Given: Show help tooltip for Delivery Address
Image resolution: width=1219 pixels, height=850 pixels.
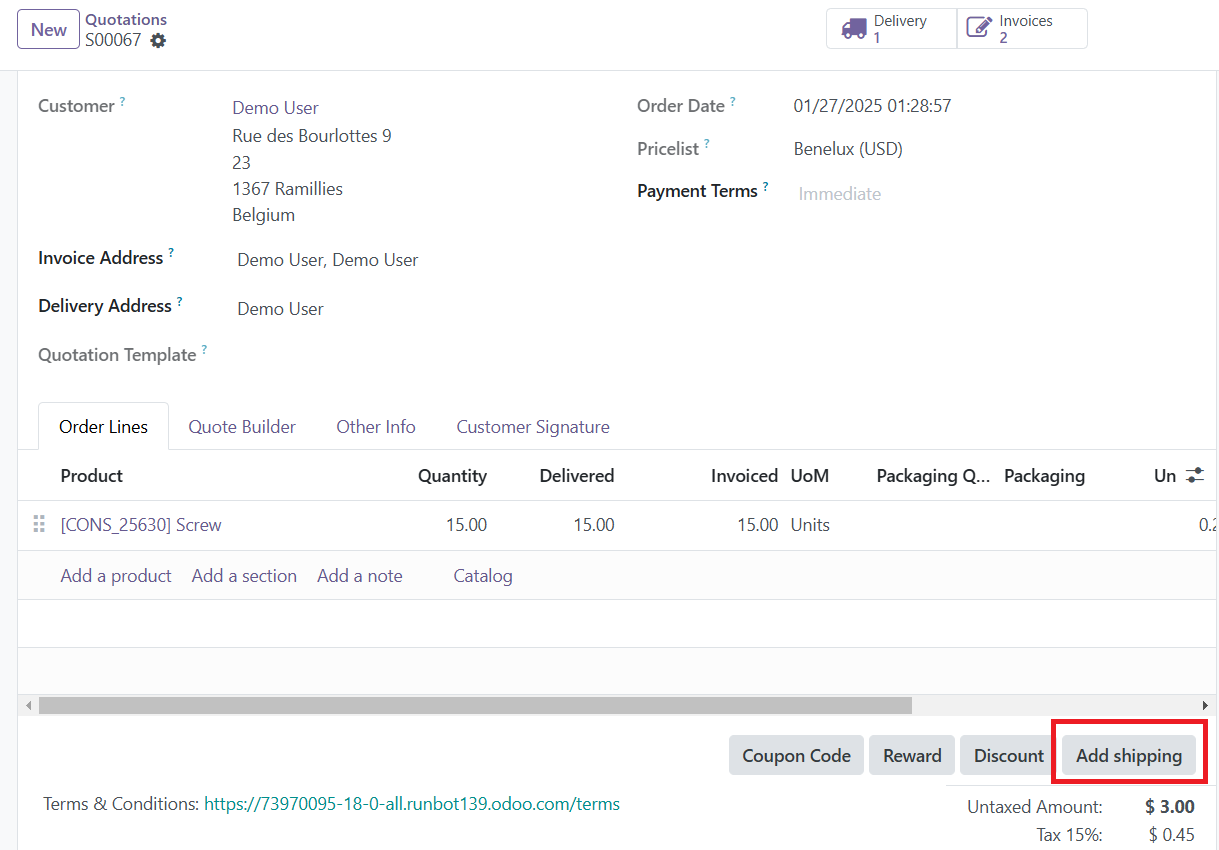Looking at the screenshot, I should tap(180, 300).
